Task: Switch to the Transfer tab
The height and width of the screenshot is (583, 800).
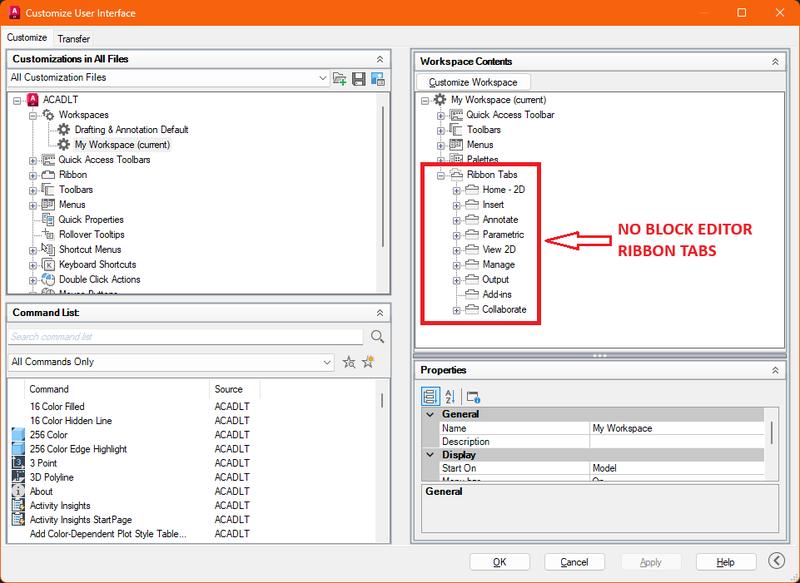Action: pos(73,39)
